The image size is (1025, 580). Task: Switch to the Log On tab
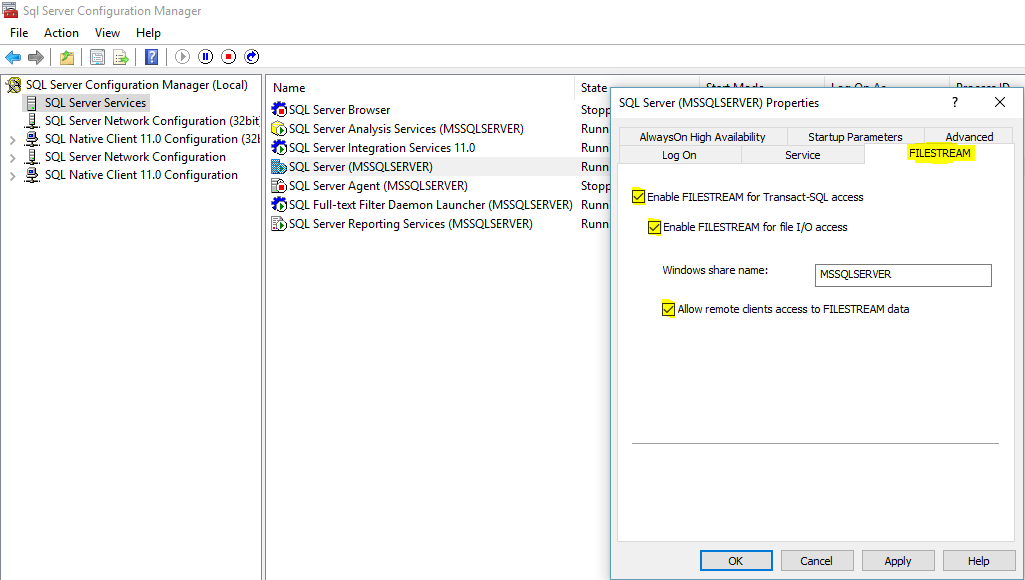679,155
